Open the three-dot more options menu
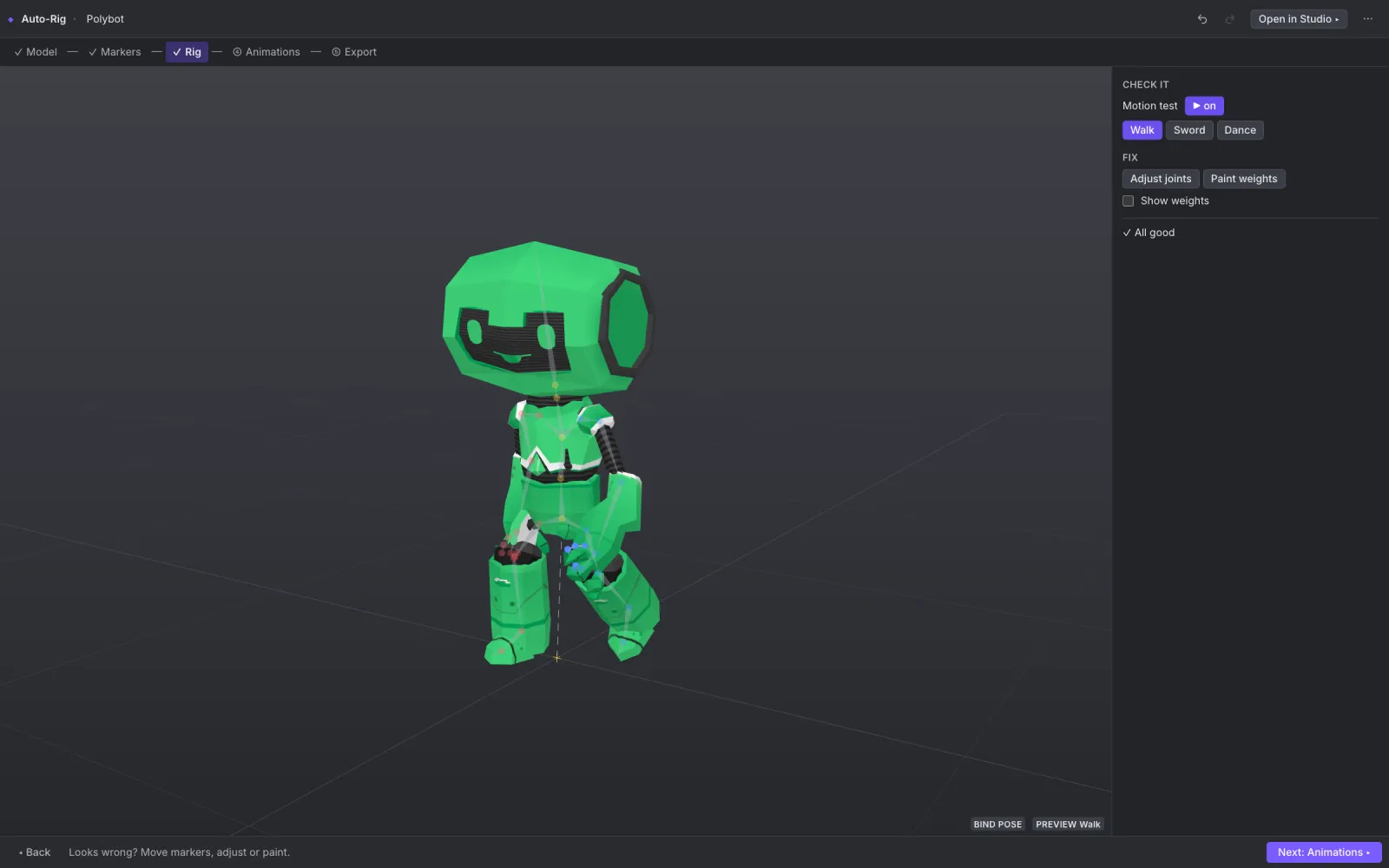Image resolution: width=1389 pixels, height=868 pixels. tap(1368, 19)
